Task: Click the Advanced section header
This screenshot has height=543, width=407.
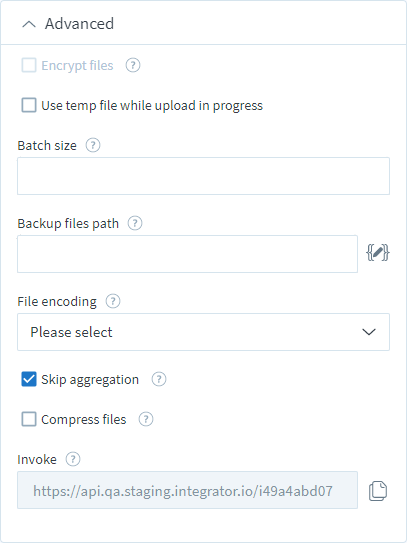Action: tap(203, 23)
